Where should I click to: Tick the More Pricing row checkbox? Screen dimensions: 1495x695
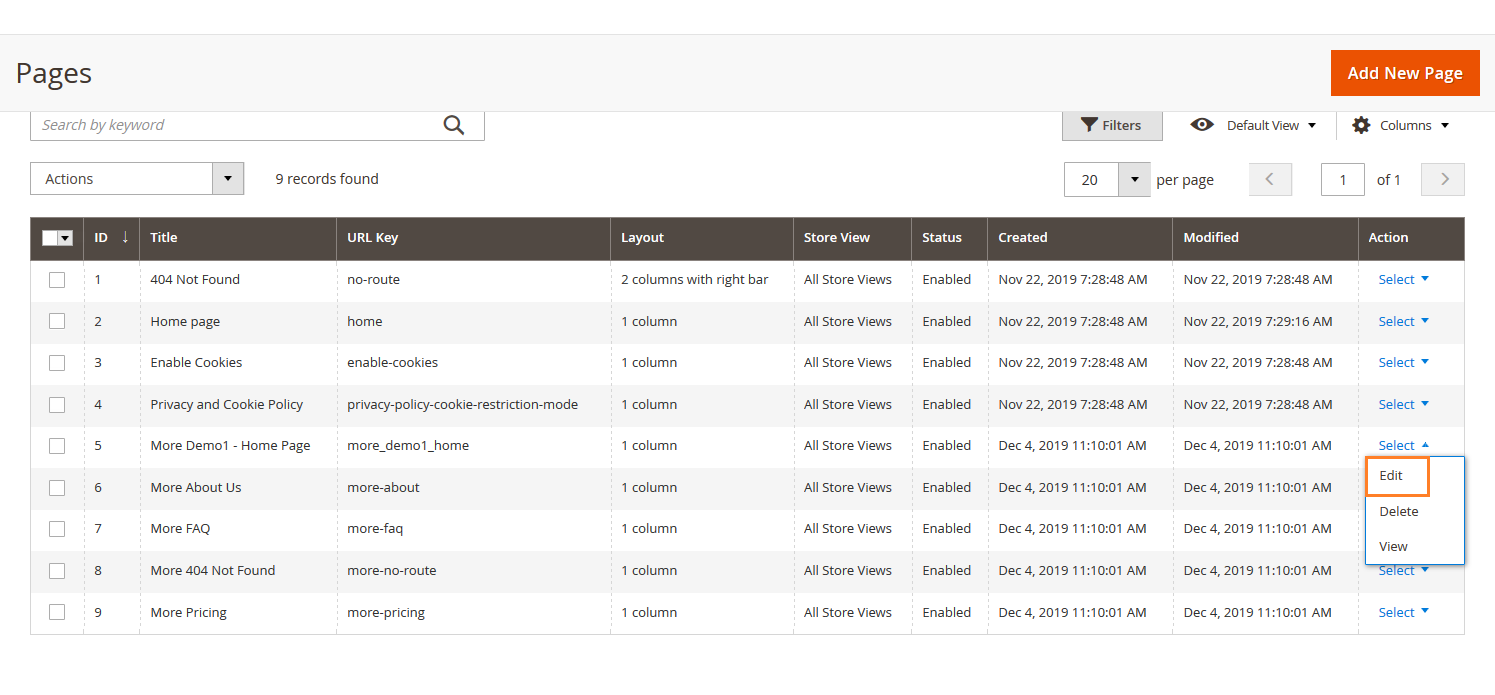pos(57,612)
